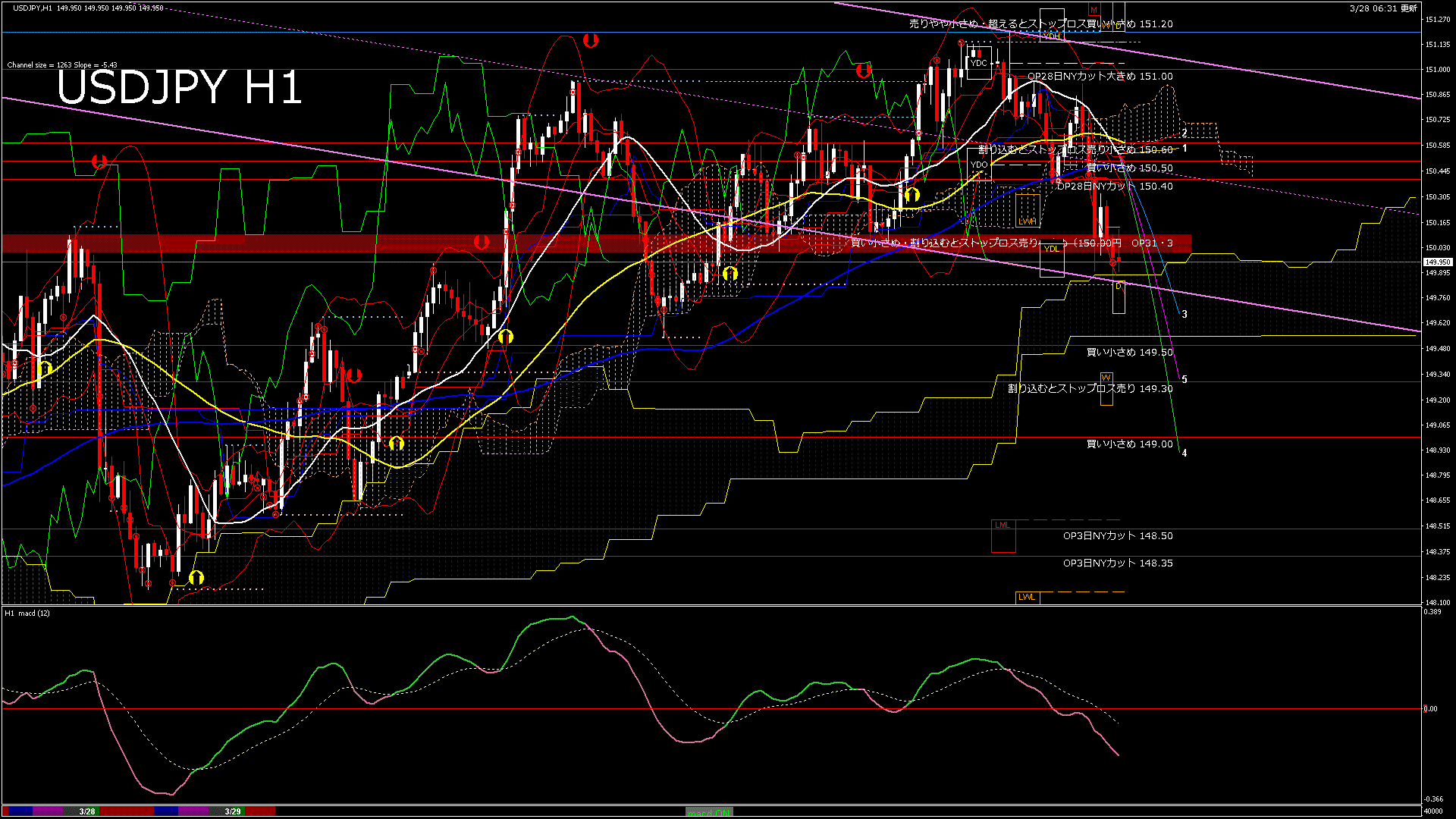Viewport: 1456px width, 819px height.
Task: Click the USDJPY H1 chart title
Action: tap(179, 87)
